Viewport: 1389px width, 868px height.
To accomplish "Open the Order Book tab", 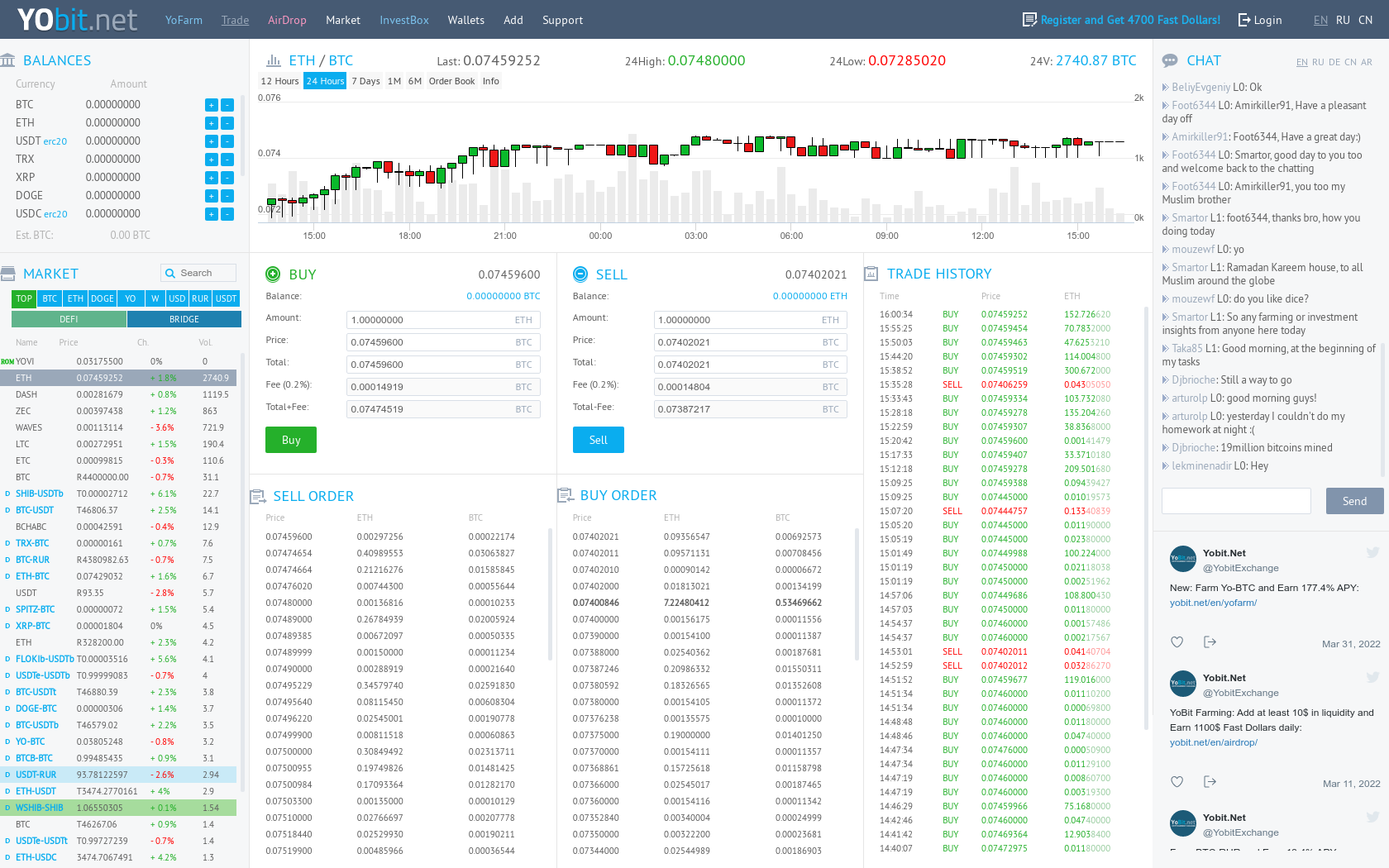I will (x=452, y=81).
